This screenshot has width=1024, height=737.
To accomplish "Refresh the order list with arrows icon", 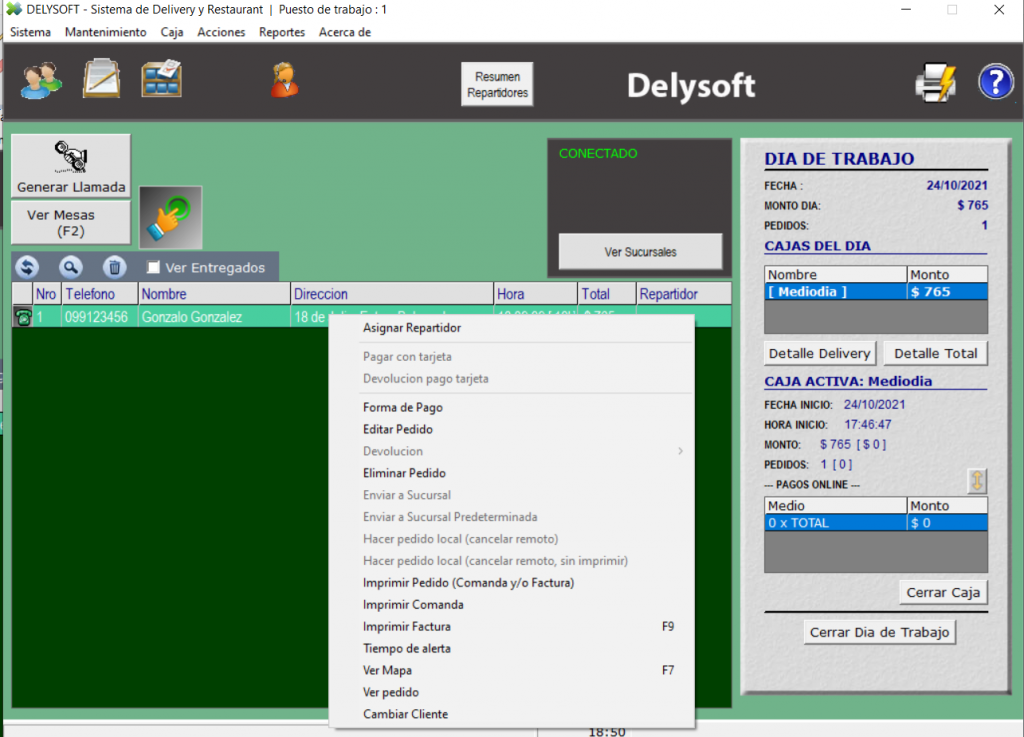I will (27, 267).
